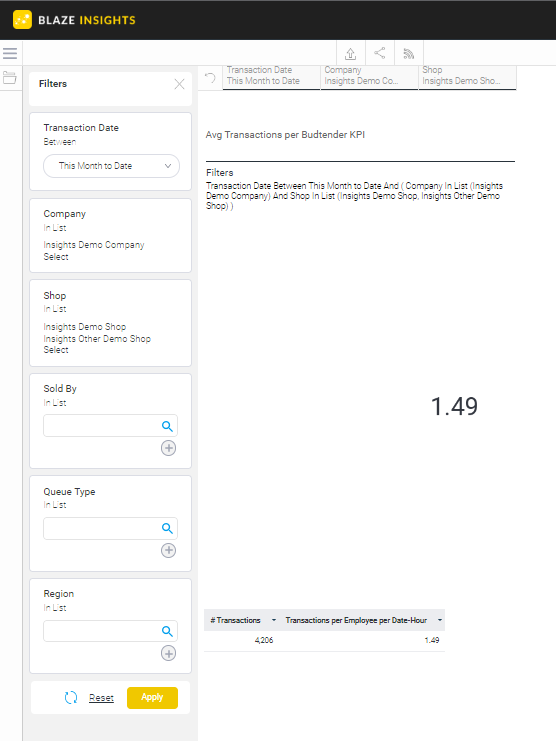Click Select under Company filter
The width and height of the screenshot is (556, 741).
[56, 257]
